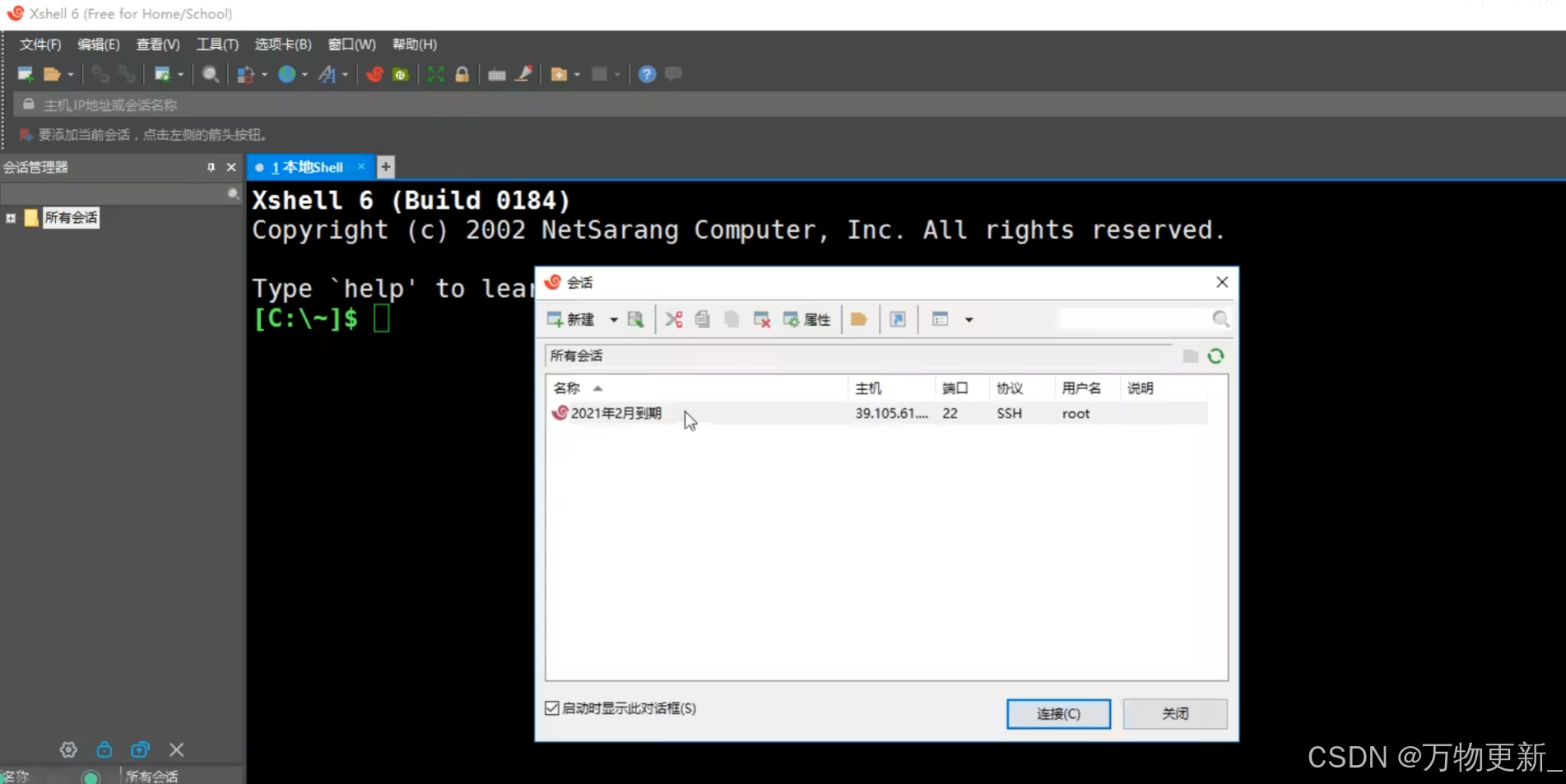Open the 帮助(H) menu

415,44
